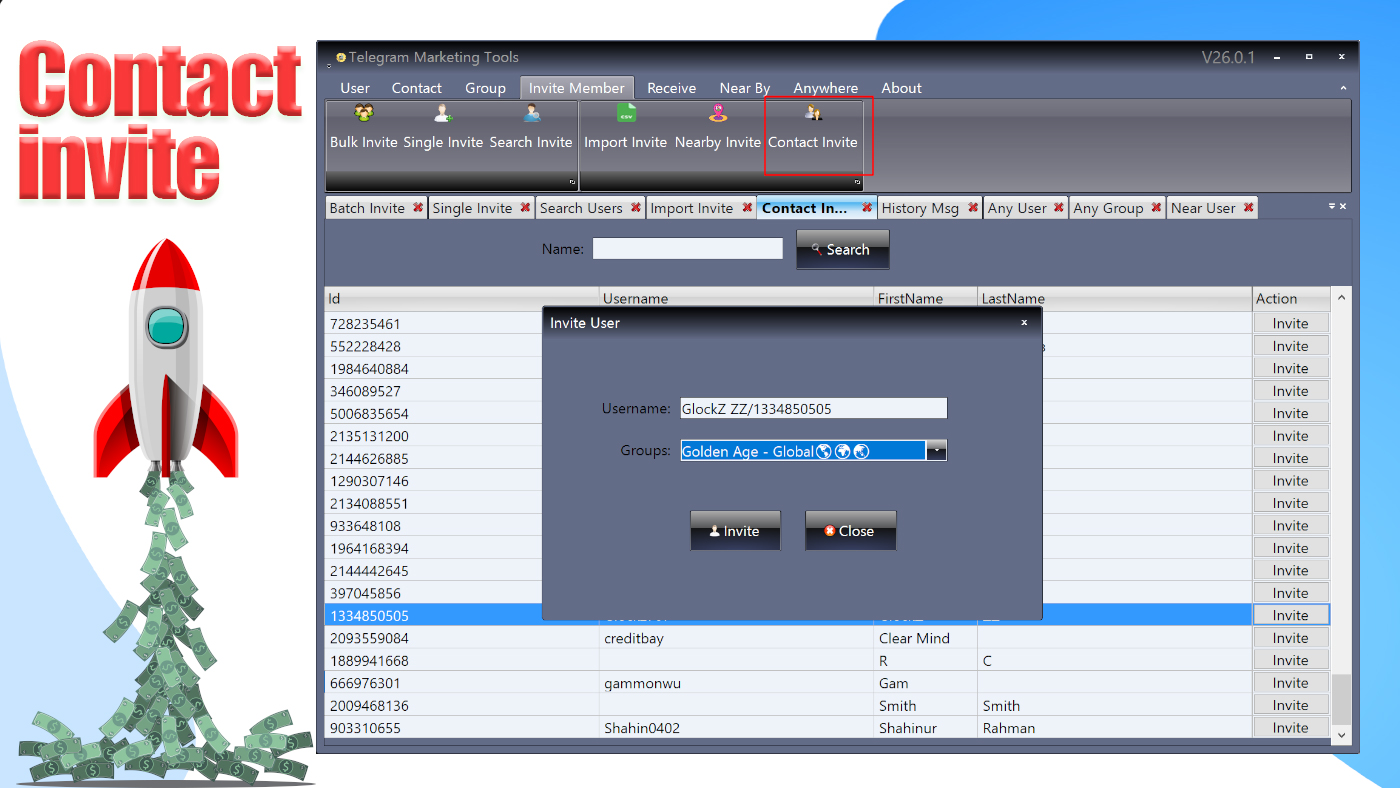Open the Groups dropdown in Invite User dialog
Screen dimensions: 1400x788
[x=937, y=450]
